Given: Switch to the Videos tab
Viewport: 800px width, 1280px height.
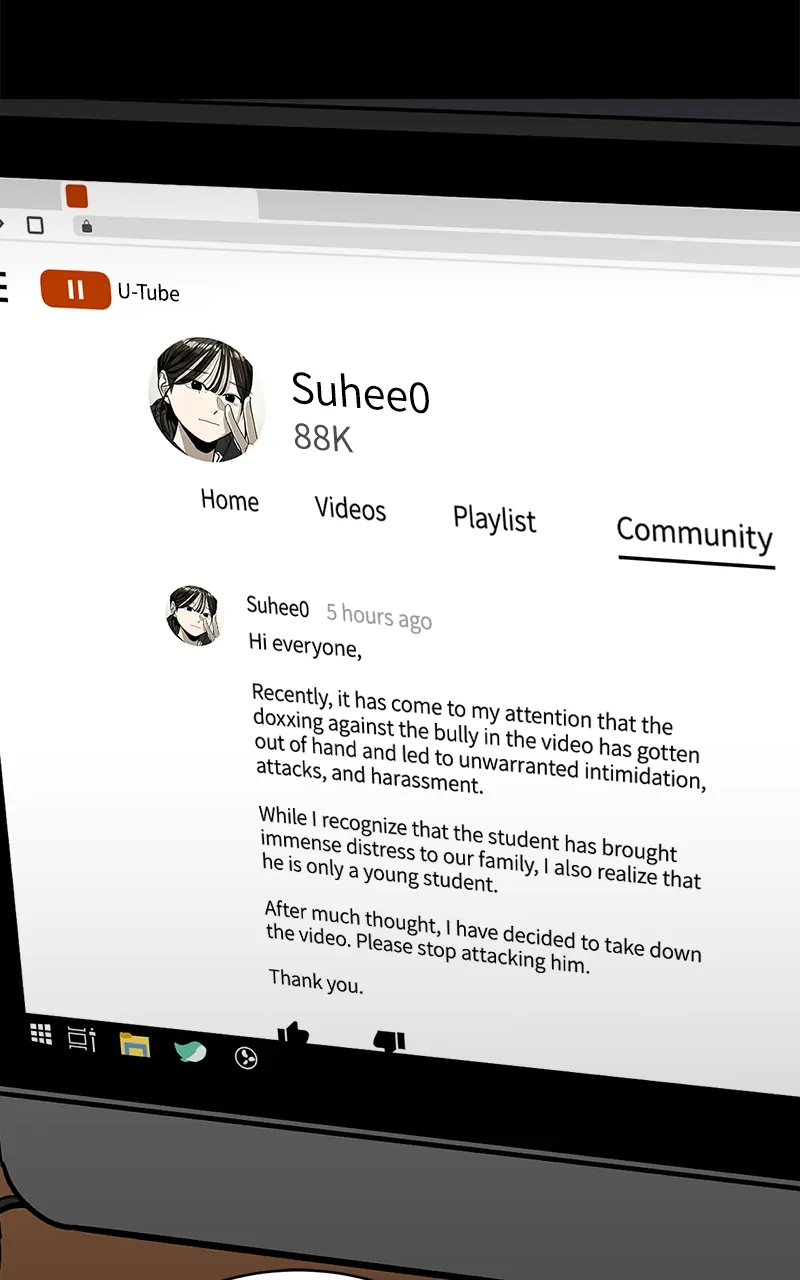Looking at the screenshot, I should pyautogui.click(x=350, y=508).
